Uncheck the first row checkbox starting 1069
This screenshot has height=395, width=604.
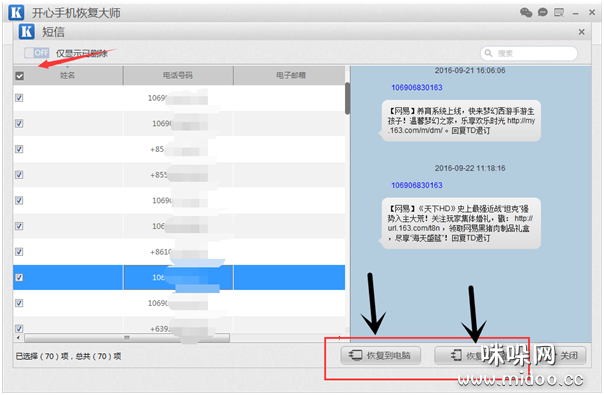click(19, 98)
